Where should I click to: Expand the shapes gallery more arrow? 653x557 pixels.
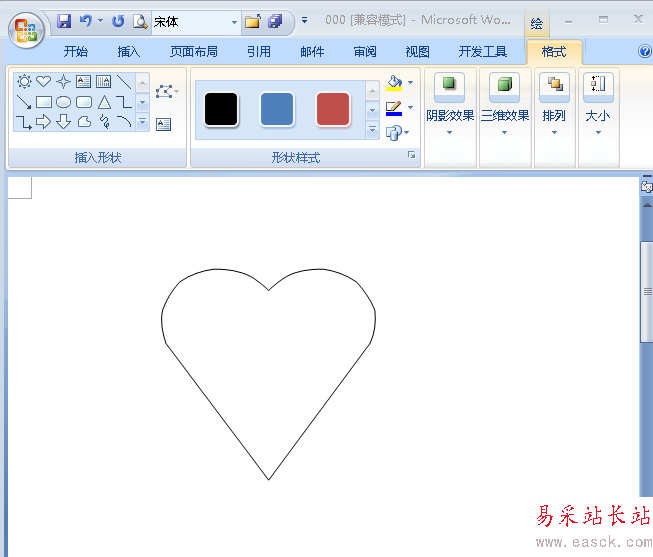click(142, 122)
